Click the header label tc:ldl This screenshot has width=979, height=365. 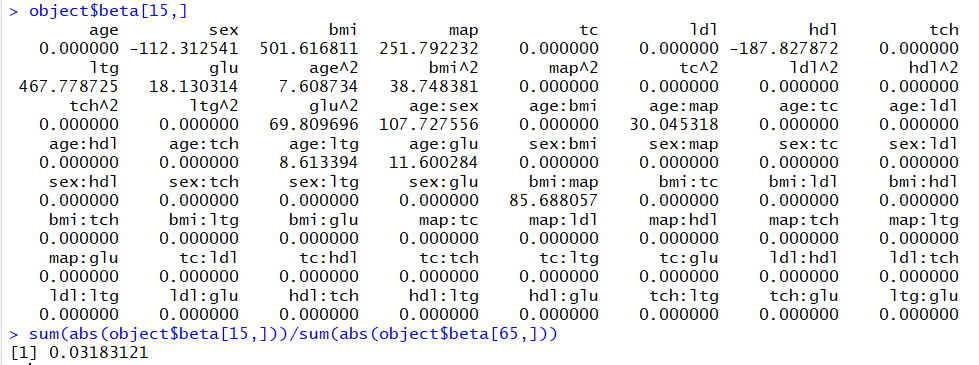(x=209, y=258)
